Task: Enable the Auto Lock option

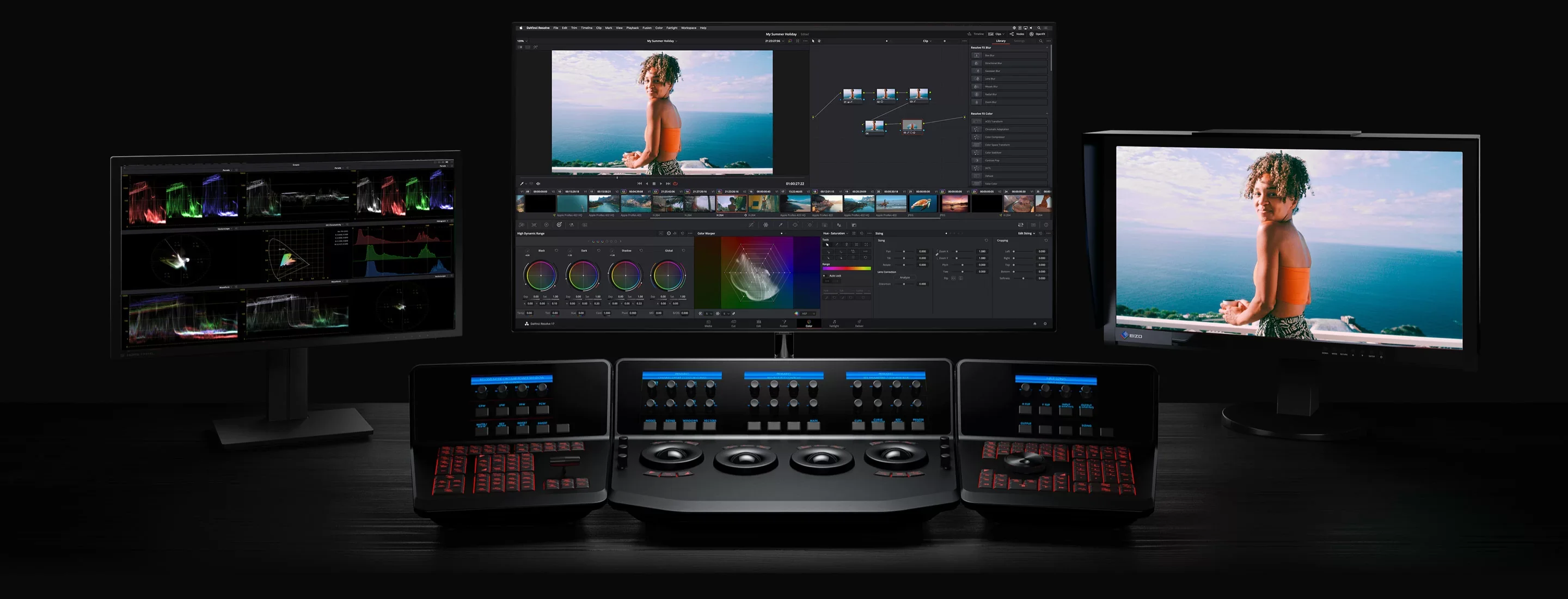Action: point(825,276)
